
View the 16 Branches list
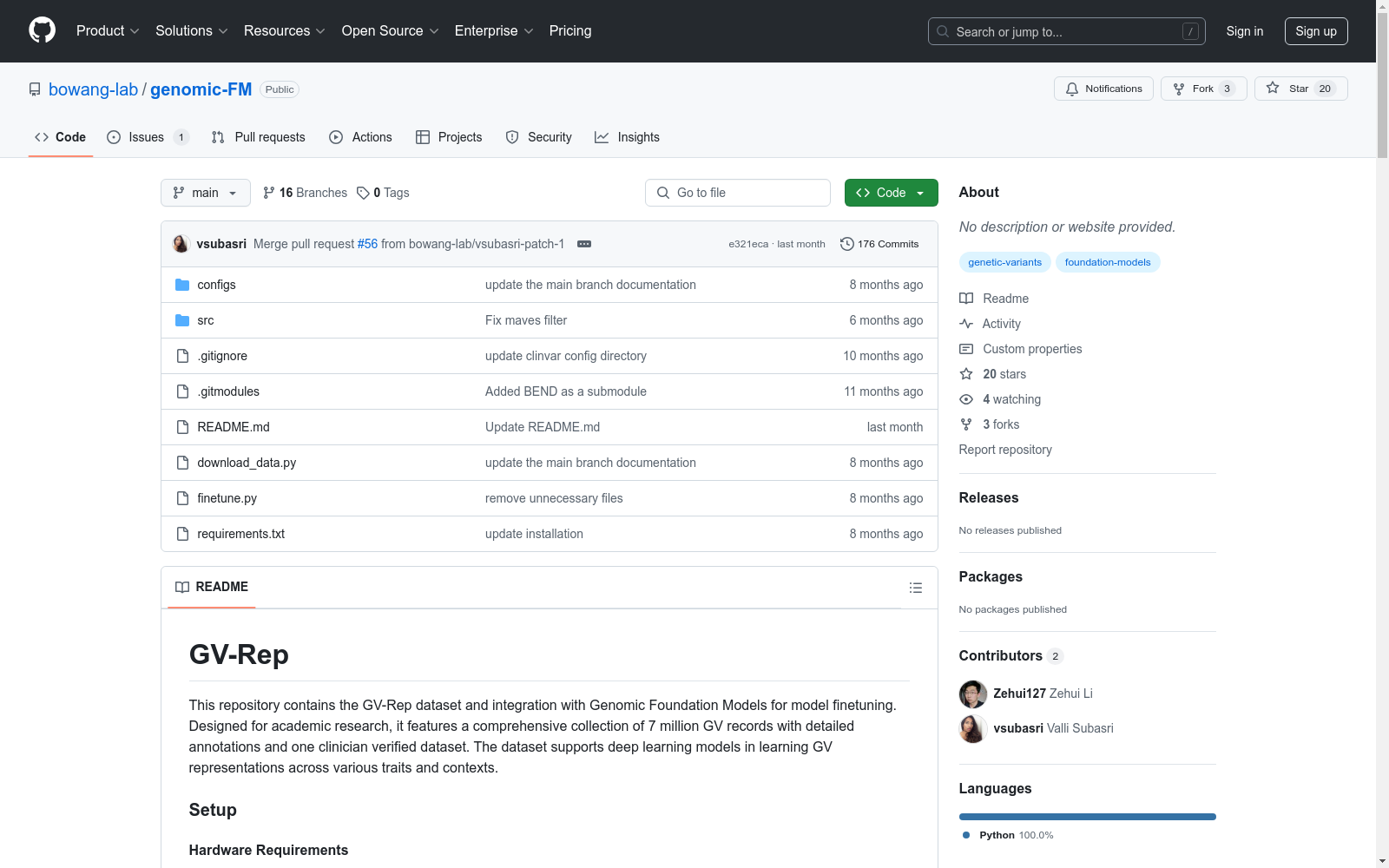[305, 193]
